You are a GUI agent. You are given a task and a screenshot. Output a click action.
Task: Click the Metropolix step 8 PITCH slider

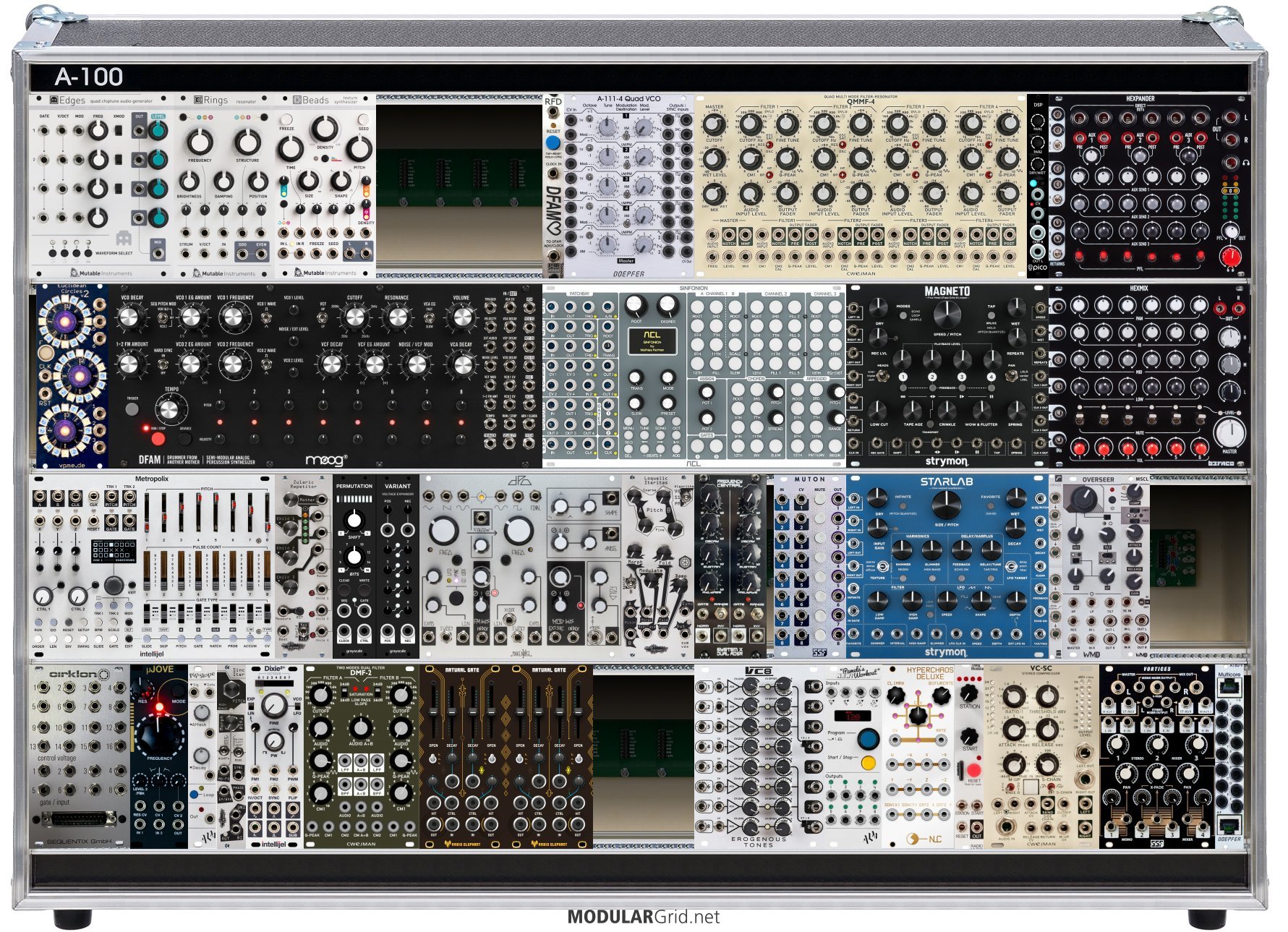click(x=267, y=514)
